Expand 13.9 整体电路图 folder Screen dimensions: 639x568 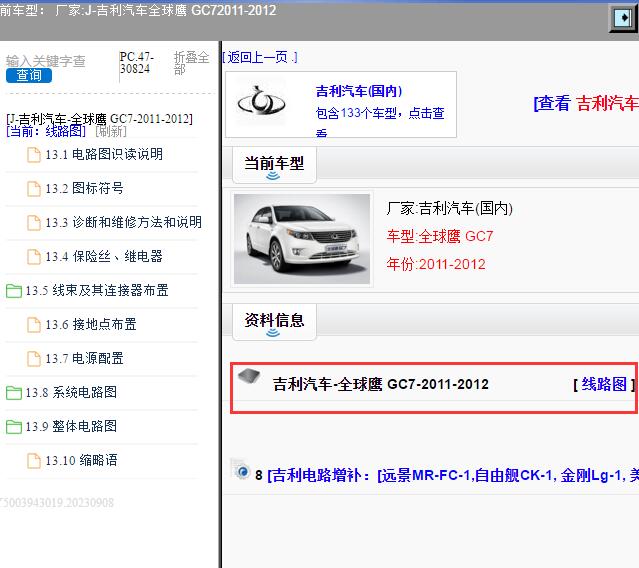71,427
